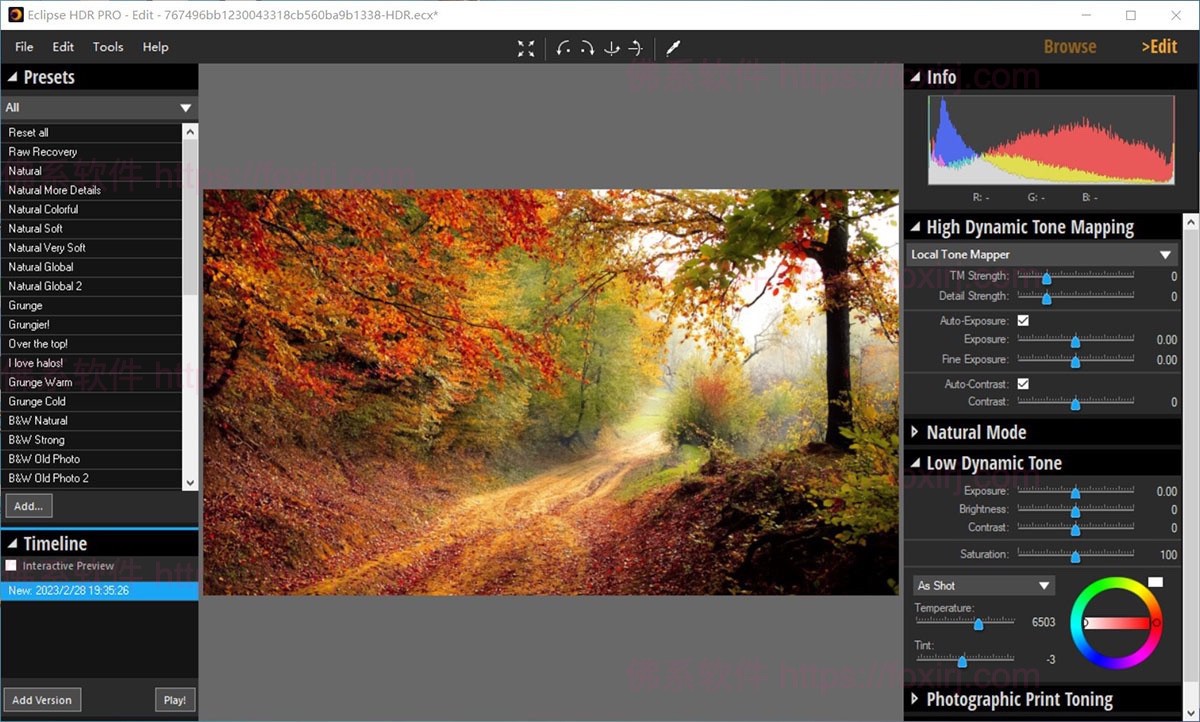Toggle Auto-Exposure checkbox
Screen dimensions: 1200x722
1022,320
